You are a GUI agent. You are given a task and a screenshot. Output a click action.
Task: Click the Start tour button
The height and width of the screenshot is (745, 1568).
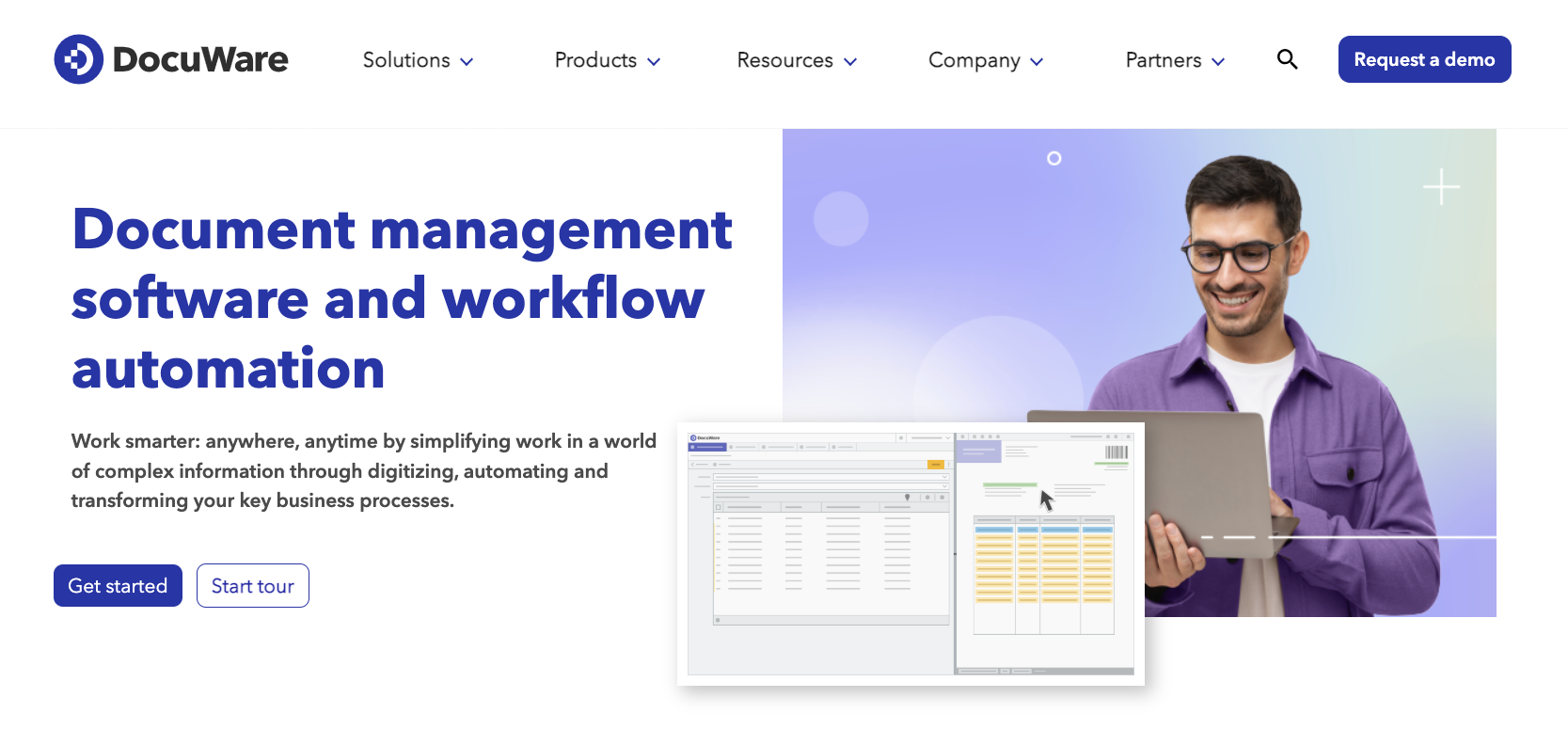253,585
